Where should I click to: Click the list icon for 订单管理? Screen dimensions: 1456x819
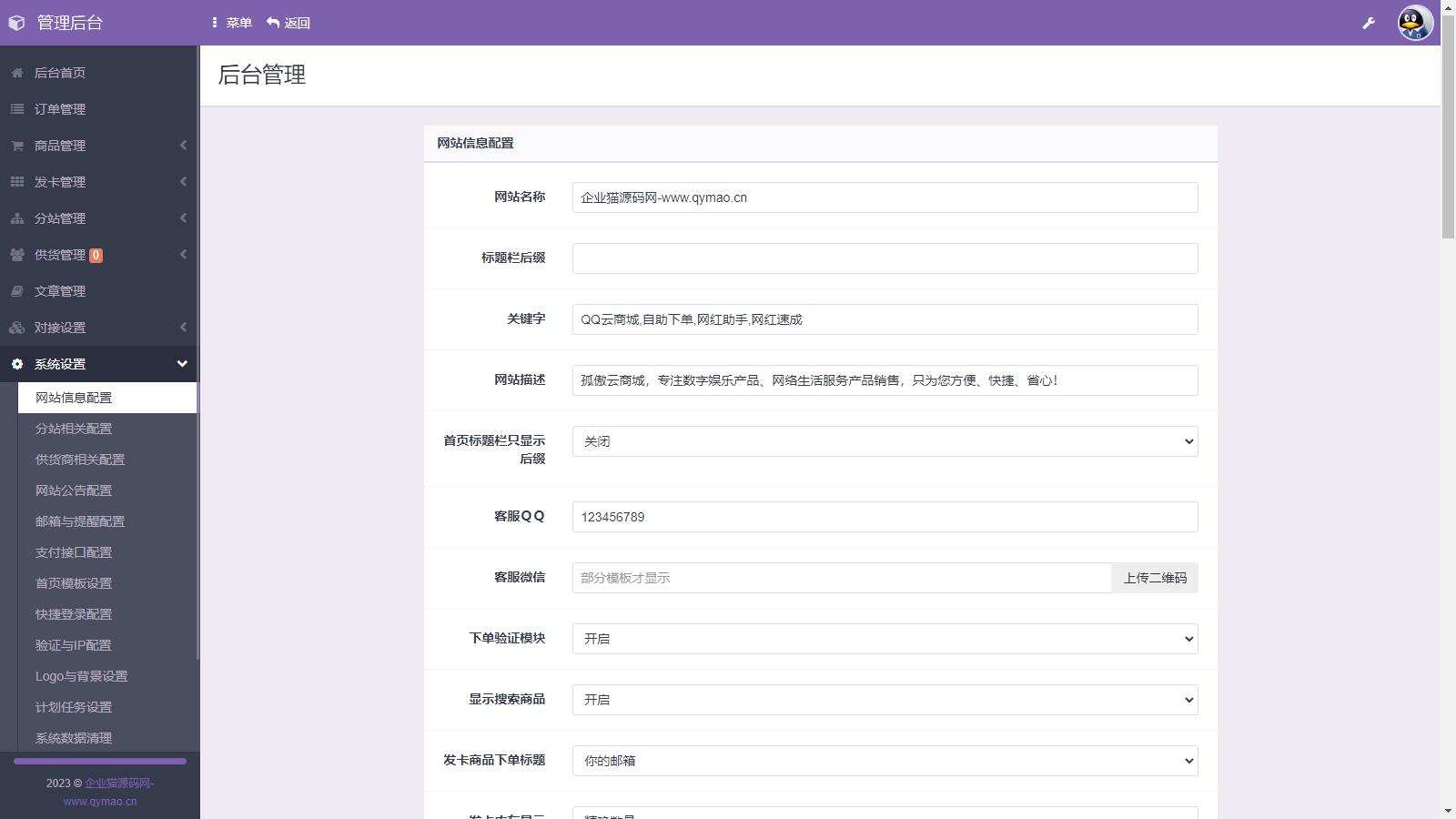pyautogui.click(x=17, y=109)
